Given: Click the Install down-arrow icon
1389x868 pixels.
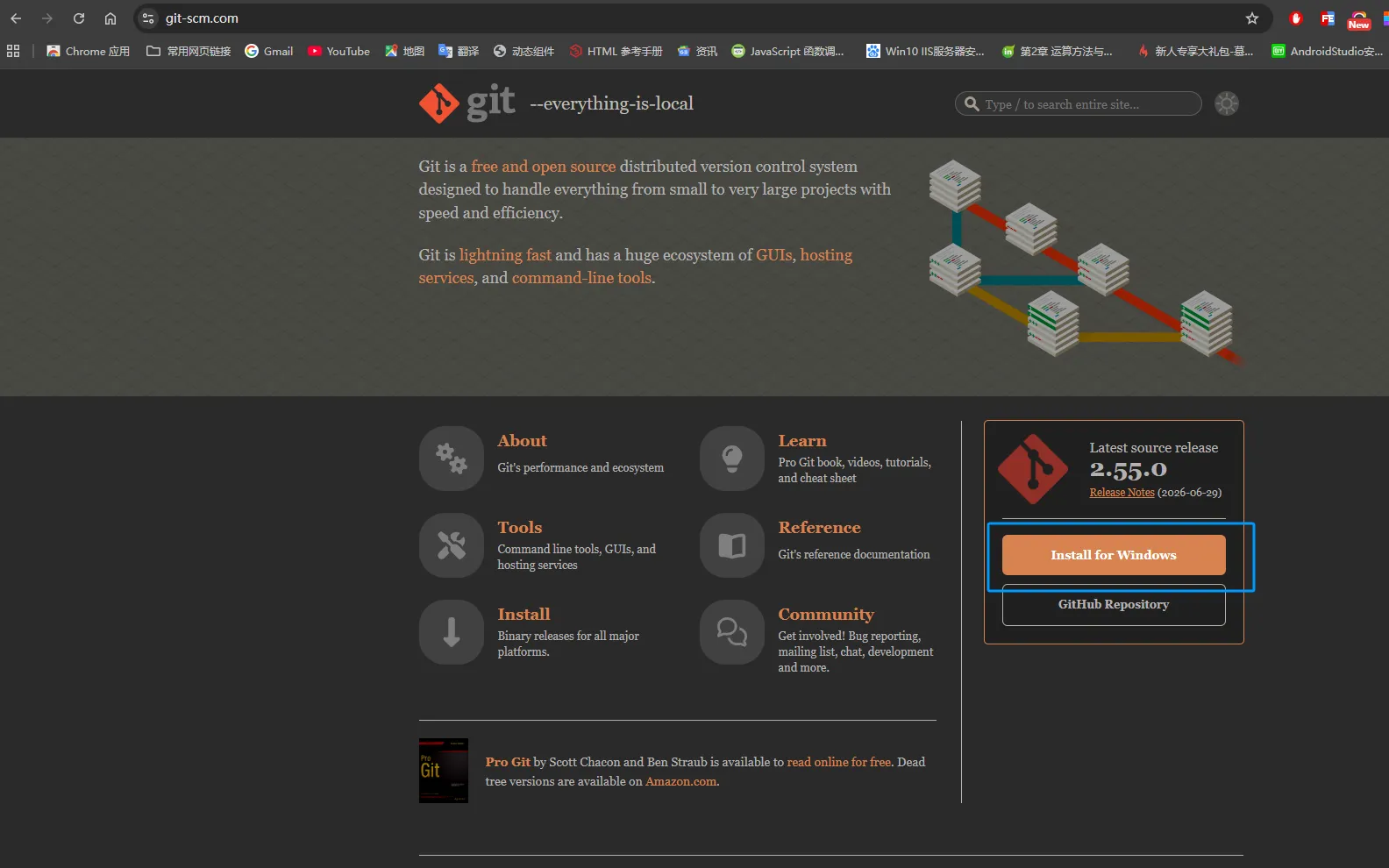Looking at the screenshot, I should point(452,632).
